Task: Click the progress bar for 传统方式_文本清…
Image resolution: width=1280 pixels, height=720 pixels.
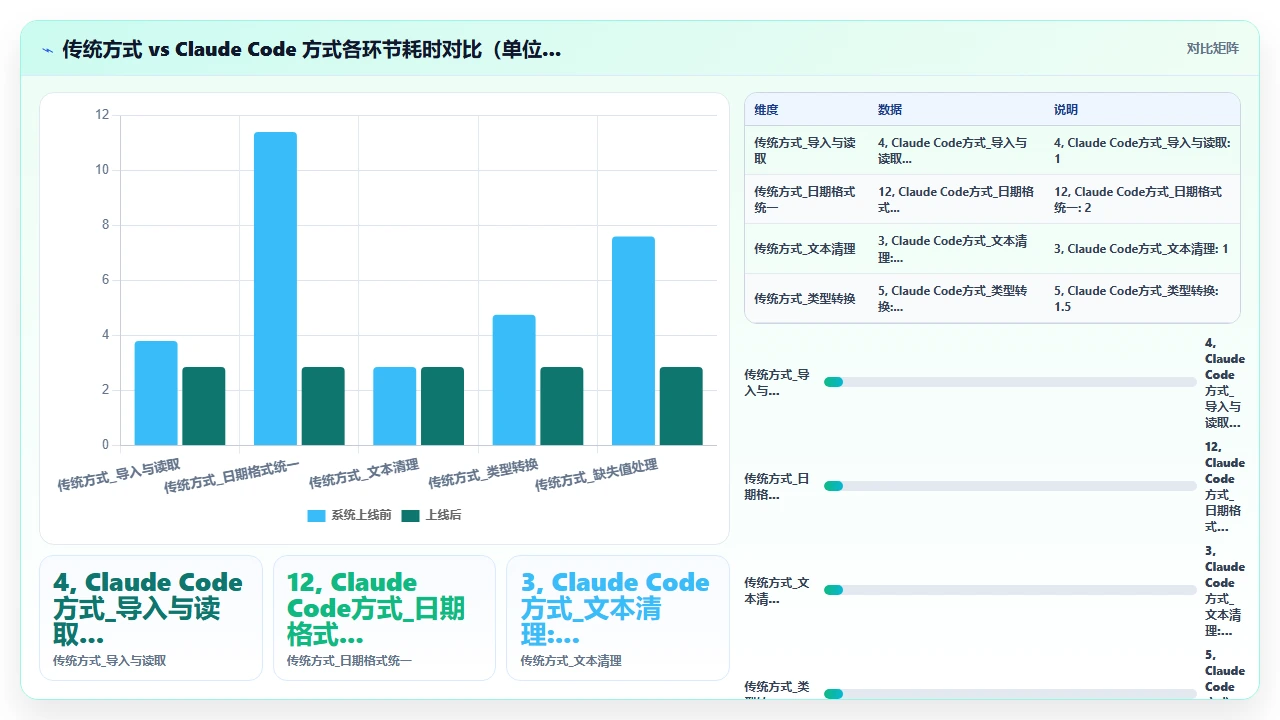Action: (1010, 590)
